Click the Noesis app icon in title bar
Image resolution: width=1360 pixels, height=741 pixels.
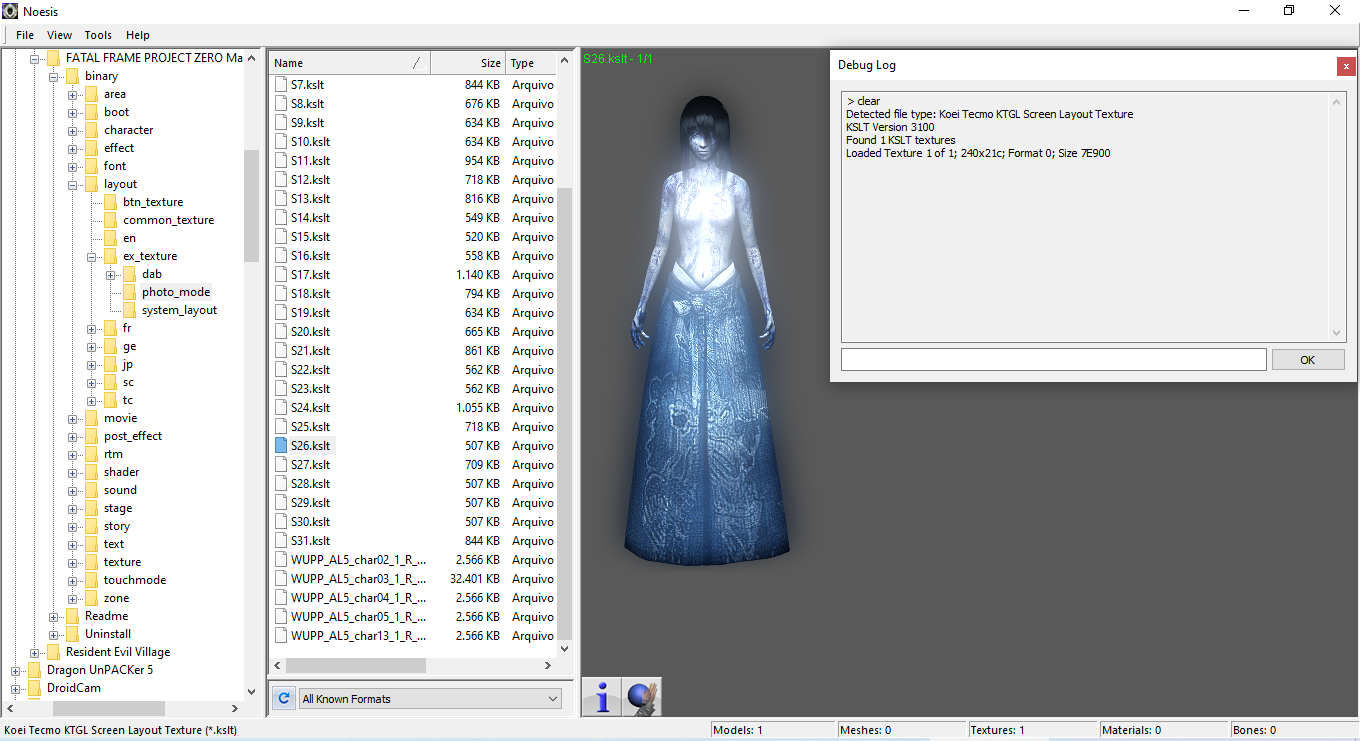pyautogui.click(x=10, y=10)
